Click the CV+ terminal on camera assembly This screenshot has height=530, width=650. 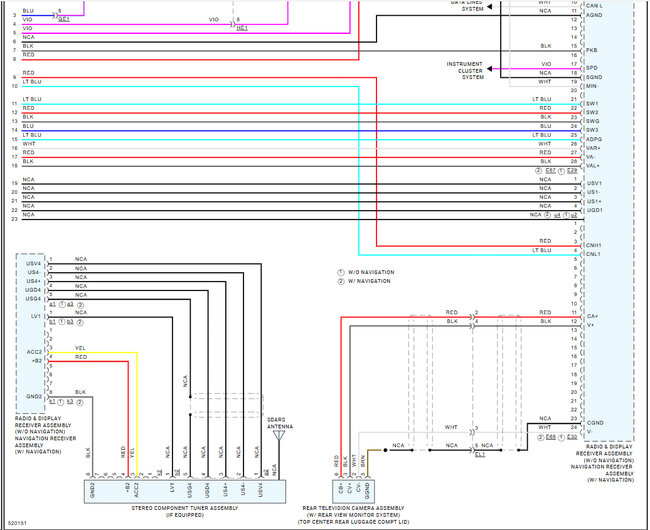pos(350,488)
